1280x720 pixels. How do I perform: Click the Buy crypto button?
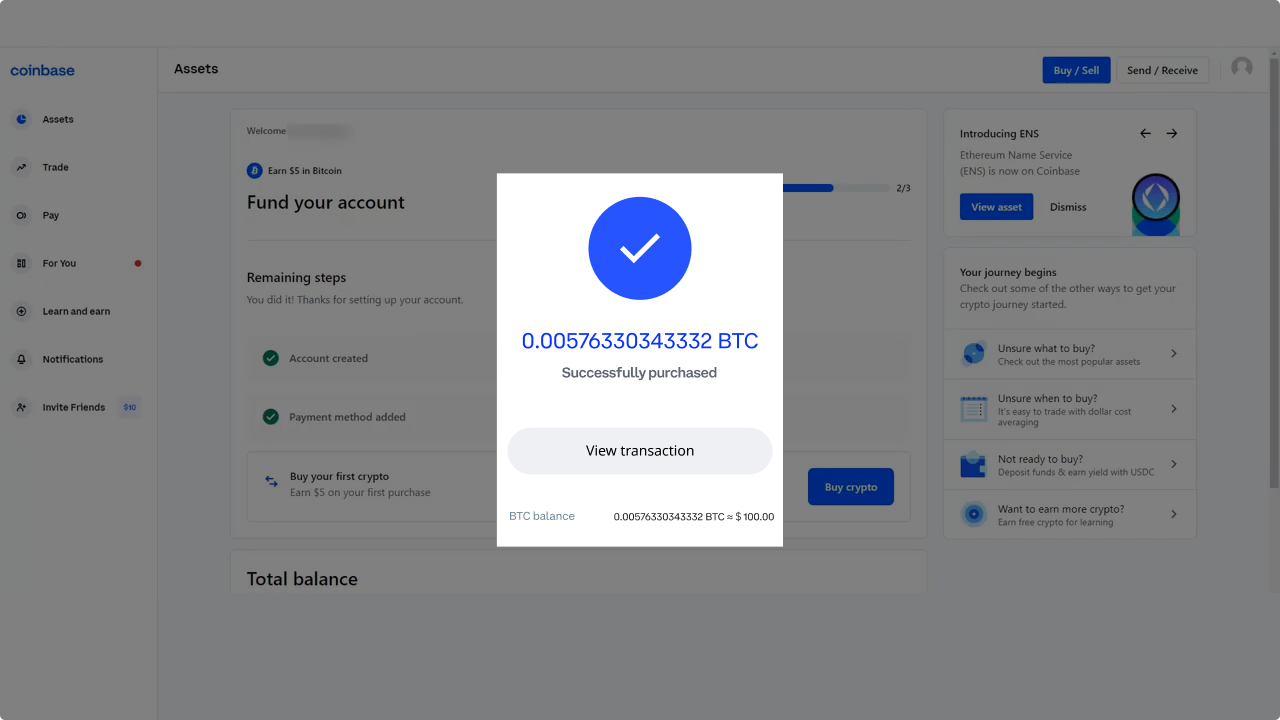tap(851, 487)
